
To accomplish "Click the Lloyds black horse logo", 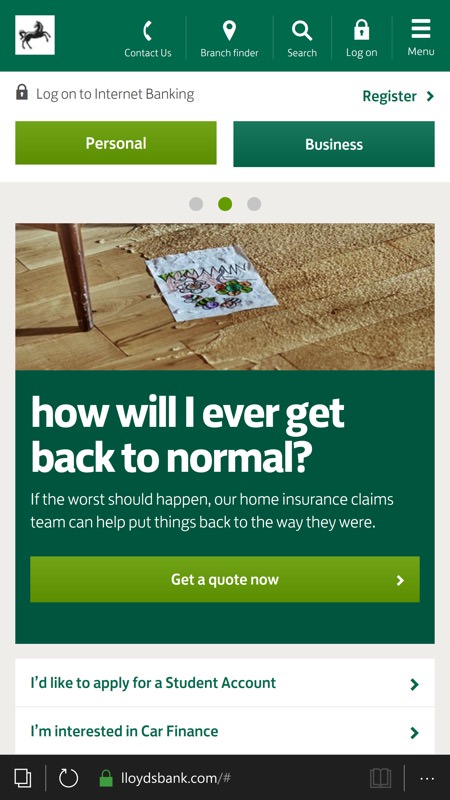I will pyautogui.click(x=35, y=35).
